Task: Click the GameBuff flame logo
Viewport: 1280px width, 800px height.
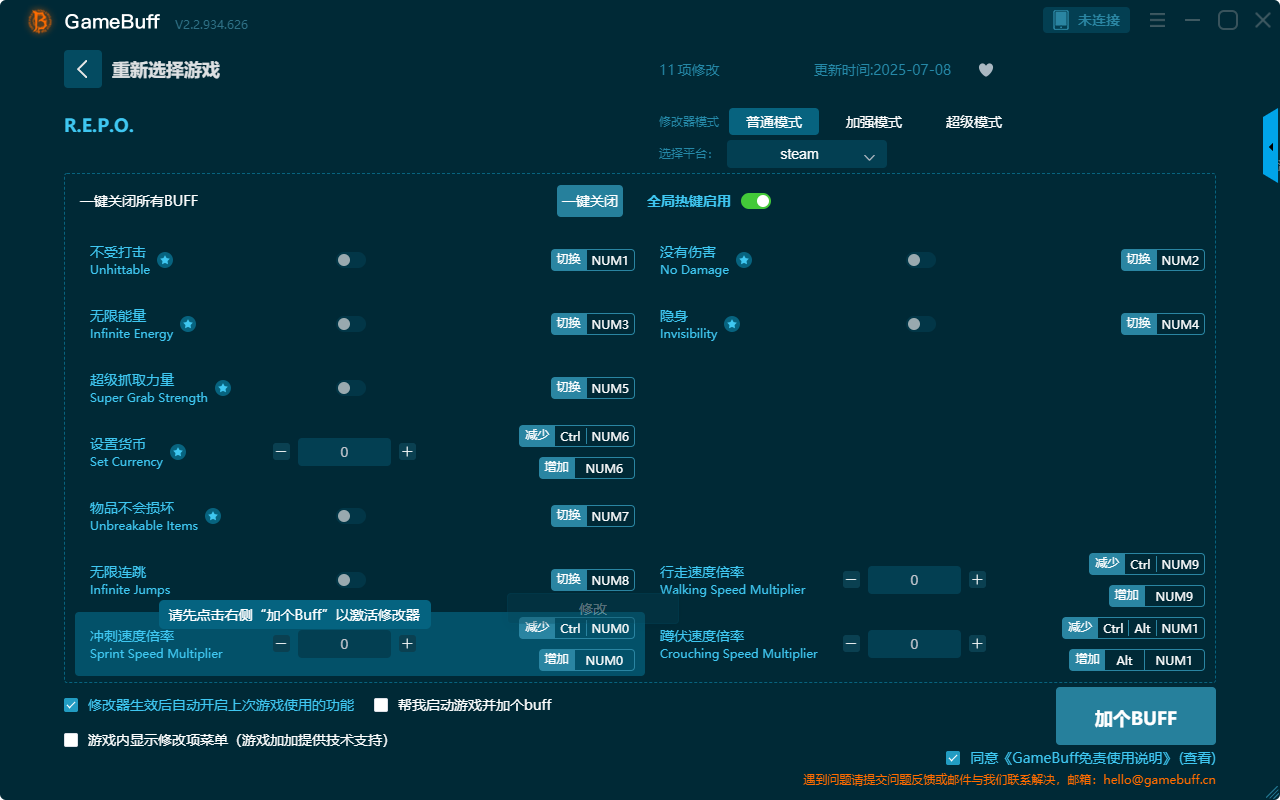Action: pos(38,21)
